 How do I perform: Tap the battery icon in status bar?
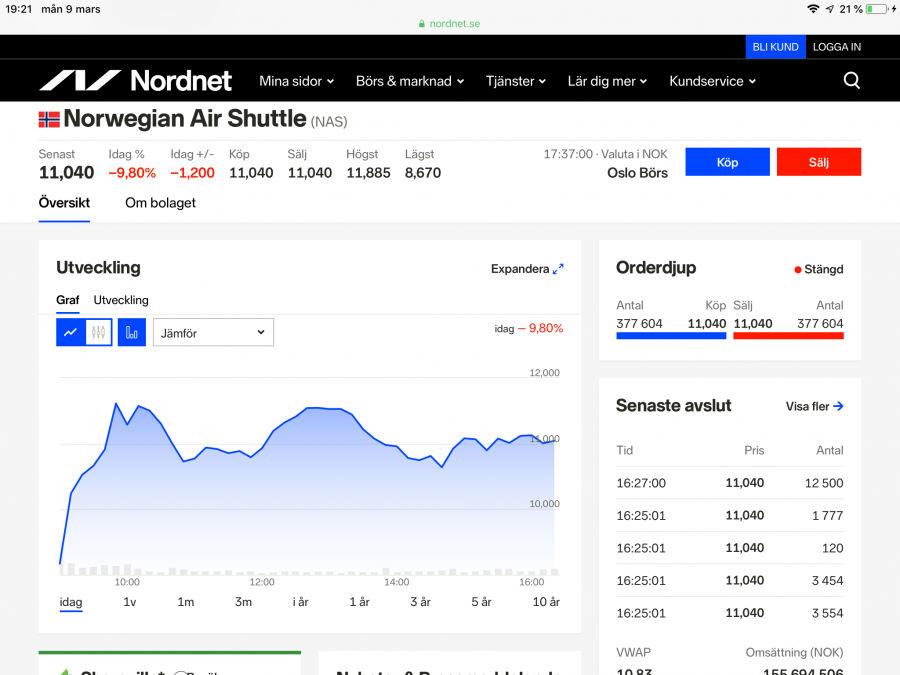[878, 9]
